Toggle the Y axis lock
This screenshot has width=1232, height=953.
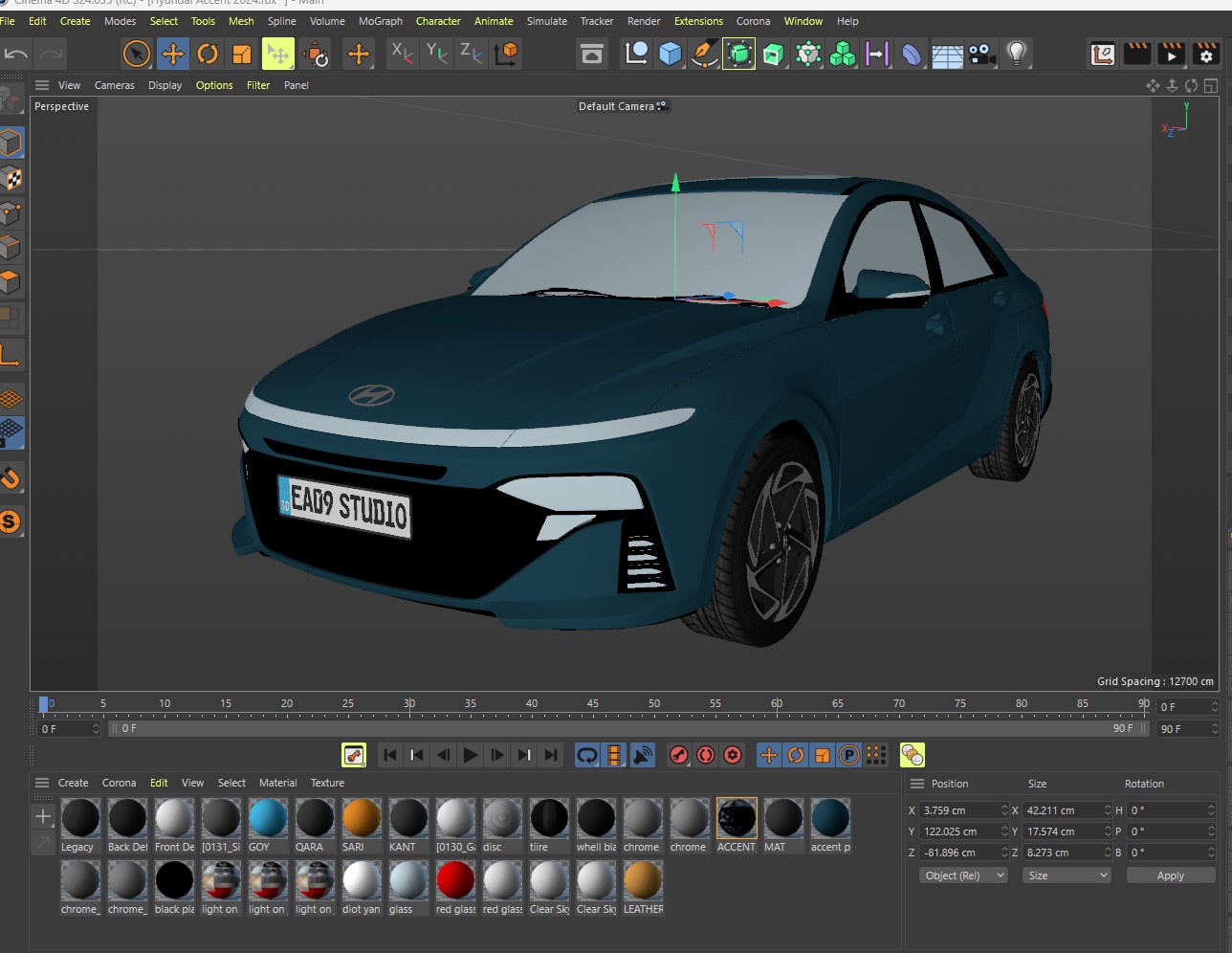point(436,55)
